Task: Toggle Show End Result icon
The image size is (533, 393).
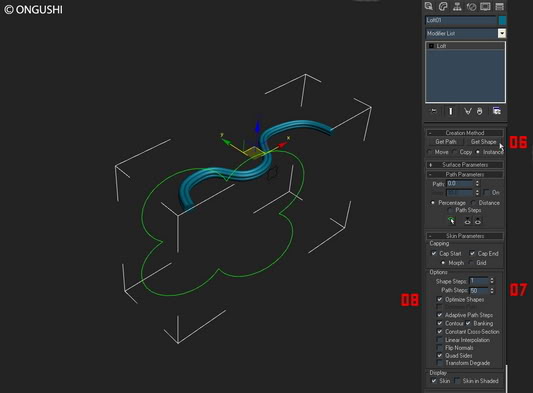Action: pyautogui.click(x=451, y=111)
